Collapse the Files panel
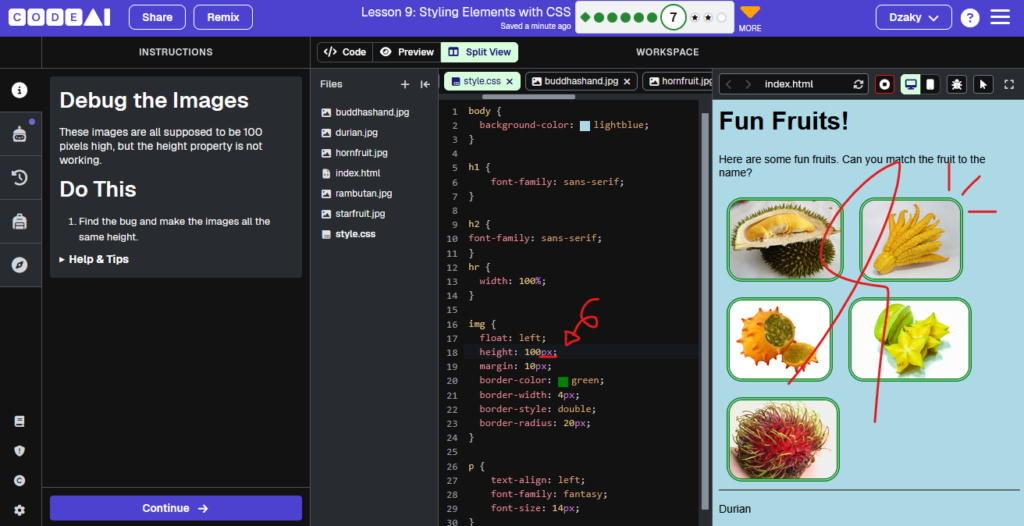 pos(425,84)
